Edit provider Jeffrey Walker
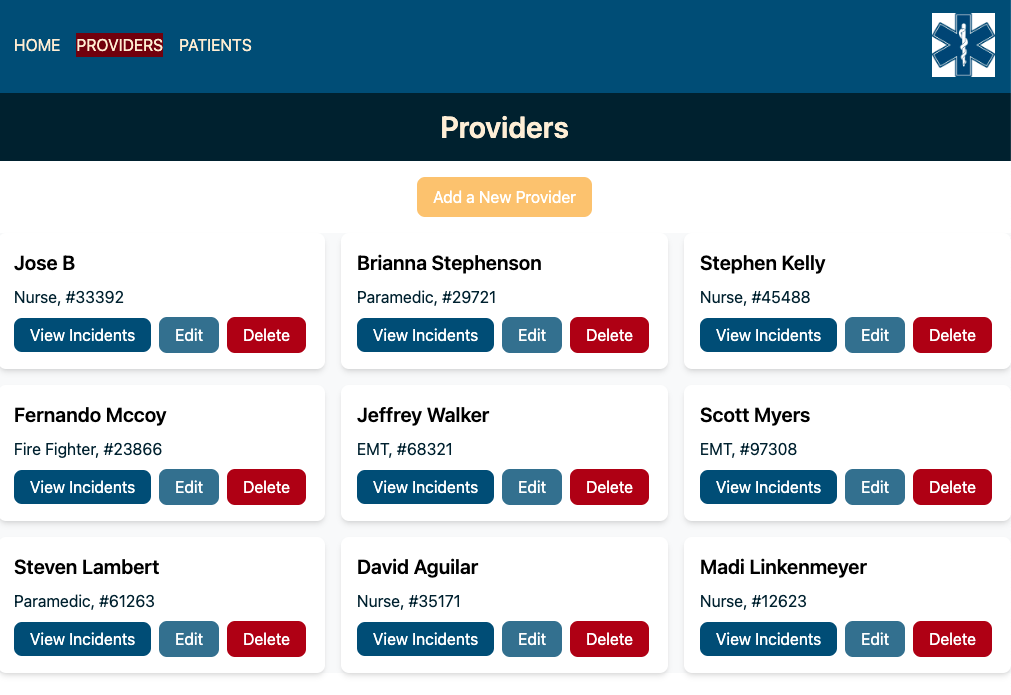This screenshot has width=1011, height=695. [531, 487]
